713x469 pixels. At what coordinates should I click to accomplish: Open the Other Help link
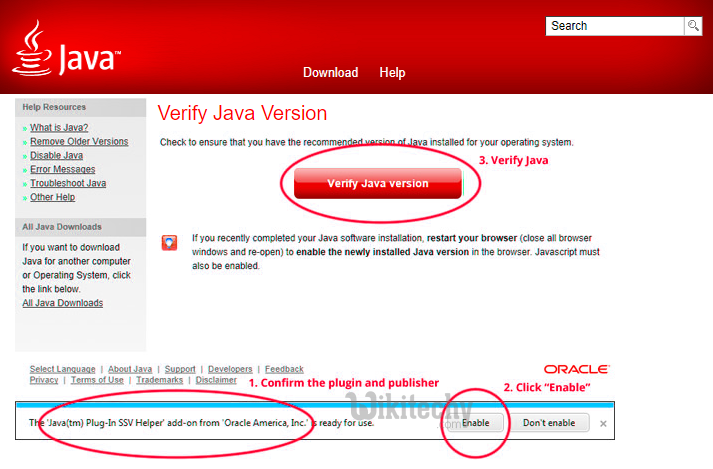[52, 197]
